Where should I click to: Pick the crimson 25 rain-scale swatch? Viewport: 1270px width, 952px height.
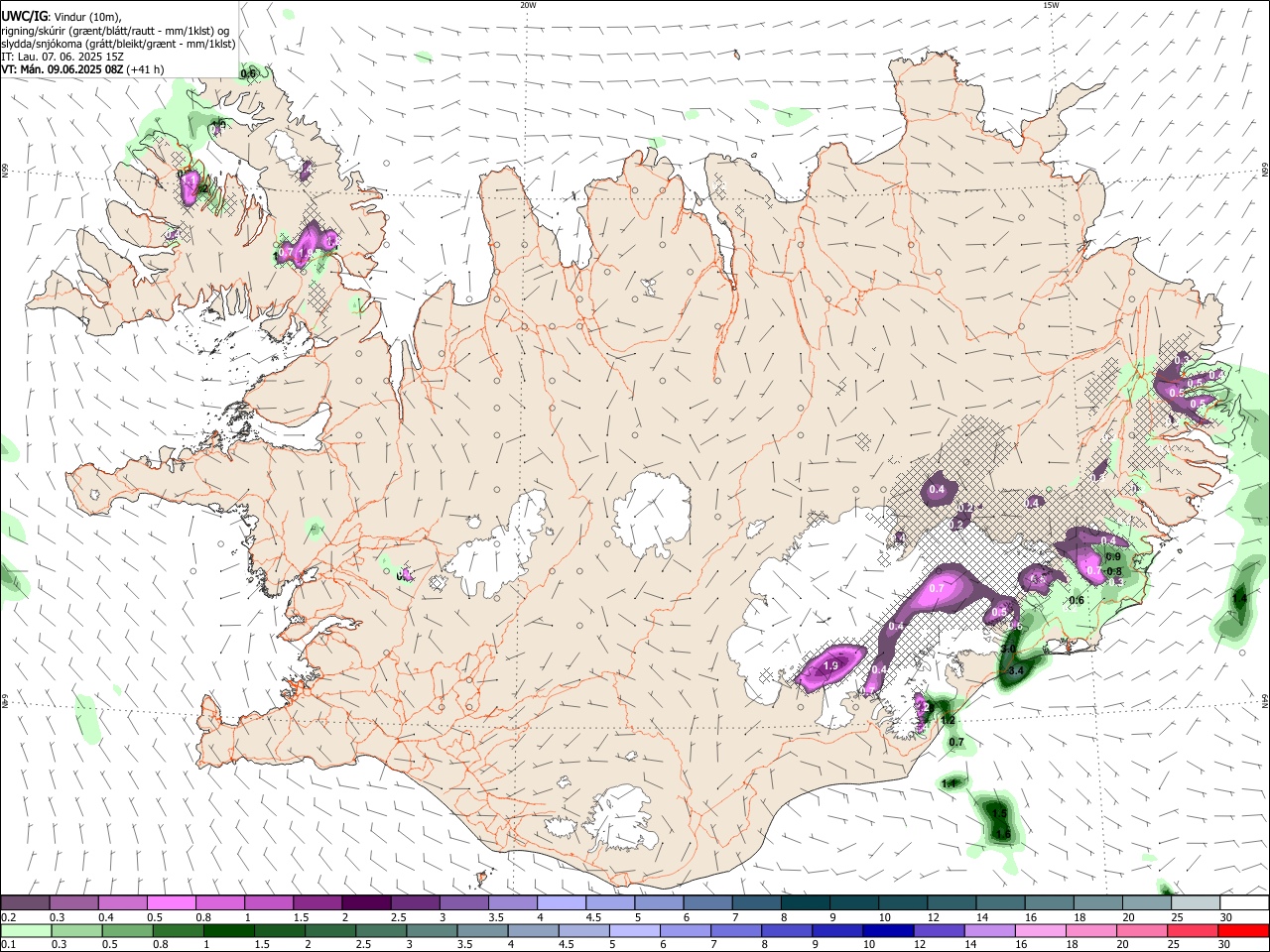(x=1192, y=930)
